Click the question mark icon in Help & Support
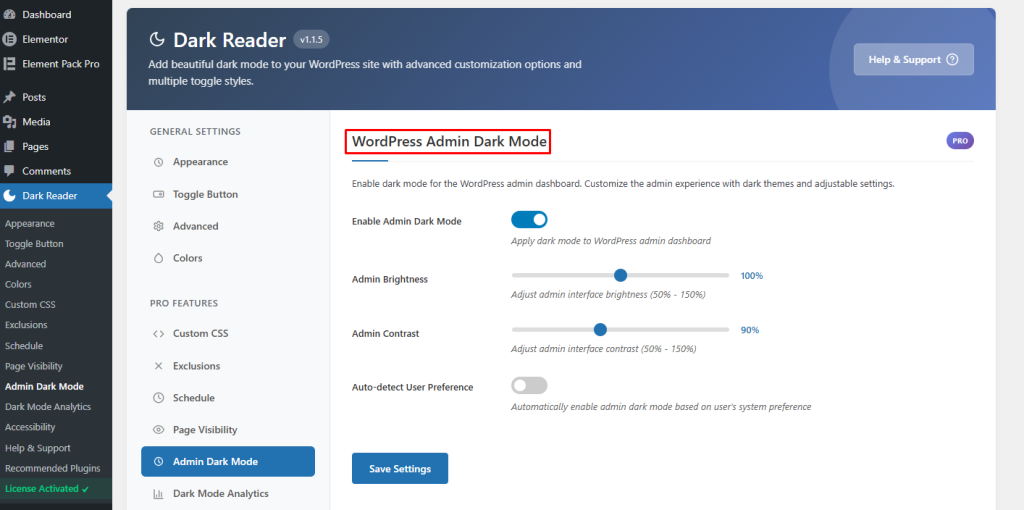The image size is (1024, 510). pos(952,59)
